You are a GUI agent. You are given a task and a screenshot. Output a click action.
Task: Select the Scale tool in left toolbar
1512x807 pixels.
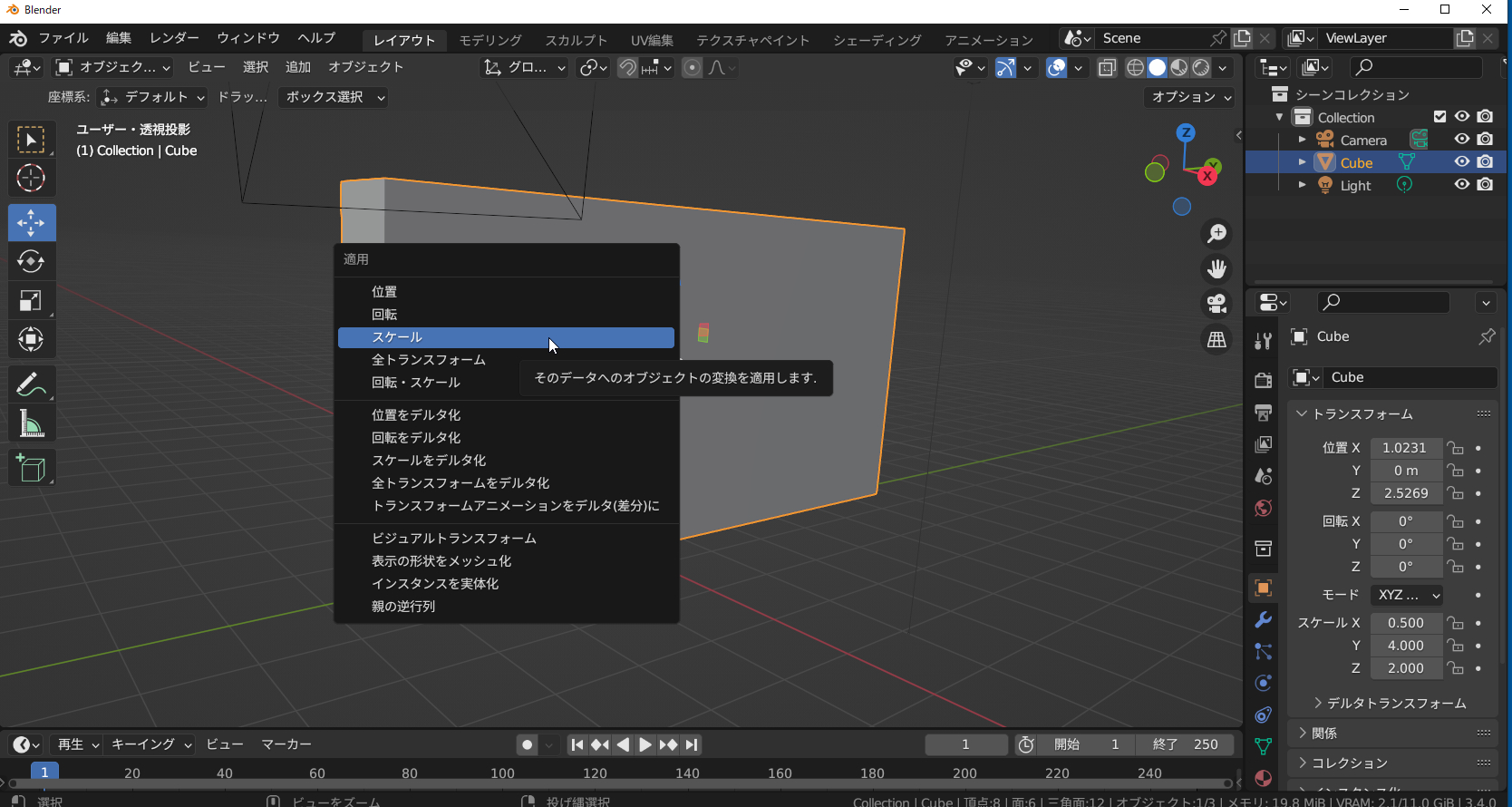pyautogui.click(x=32, y=301)
